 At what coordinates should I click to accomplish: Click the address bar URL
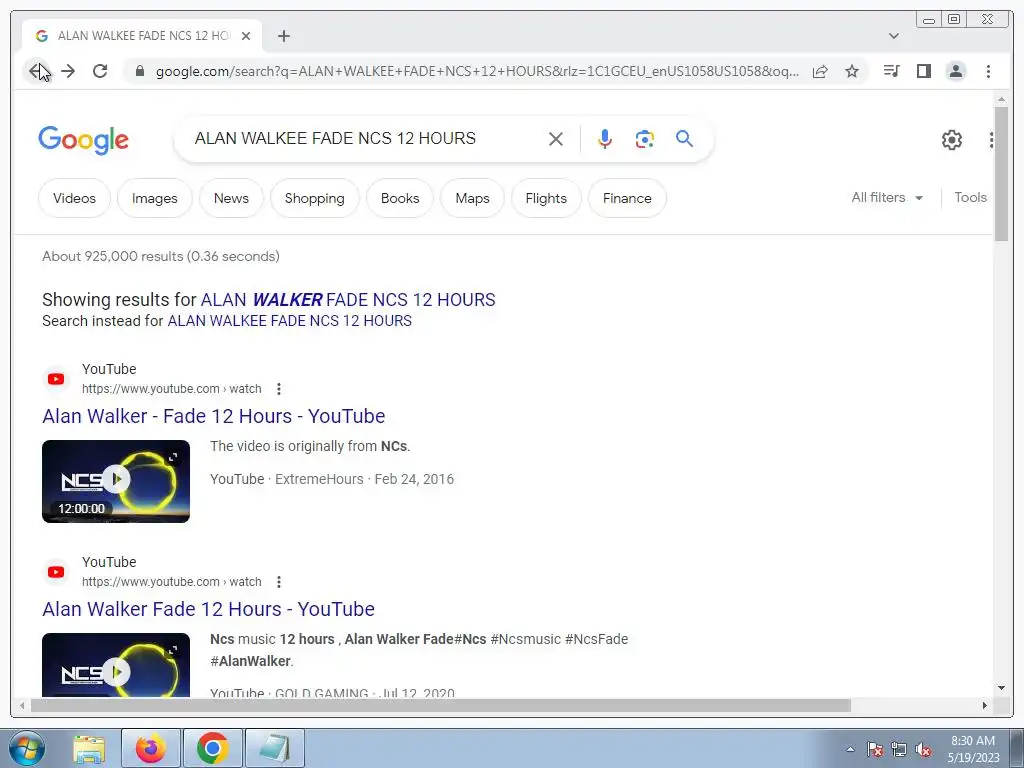pyautogui.click(x=477, y=71)
